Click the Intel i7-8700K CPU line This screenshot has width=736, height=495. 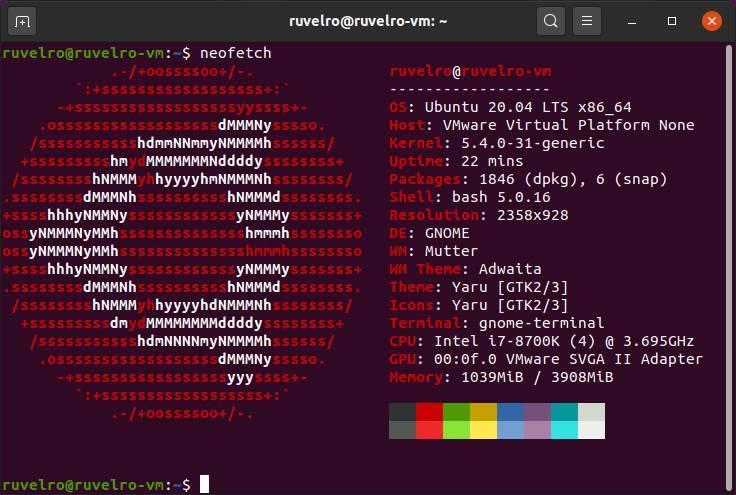tap(542, 341)
